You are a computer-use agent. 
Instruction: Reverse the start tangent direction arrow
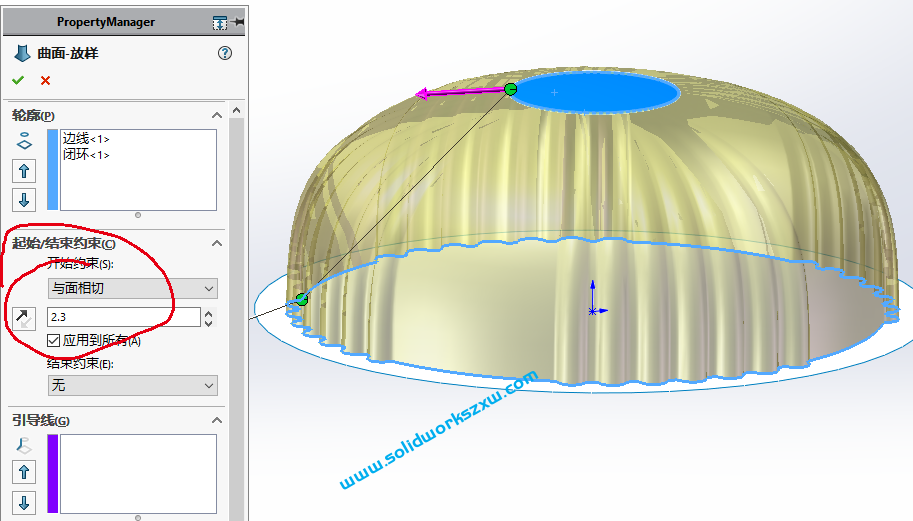point(24,318)
